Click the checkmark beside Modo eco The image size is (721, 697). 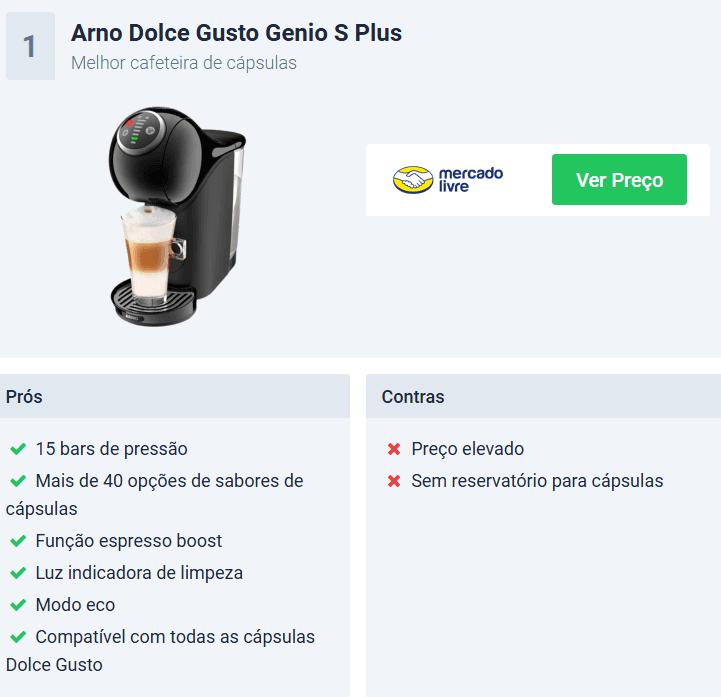(18, 605)
